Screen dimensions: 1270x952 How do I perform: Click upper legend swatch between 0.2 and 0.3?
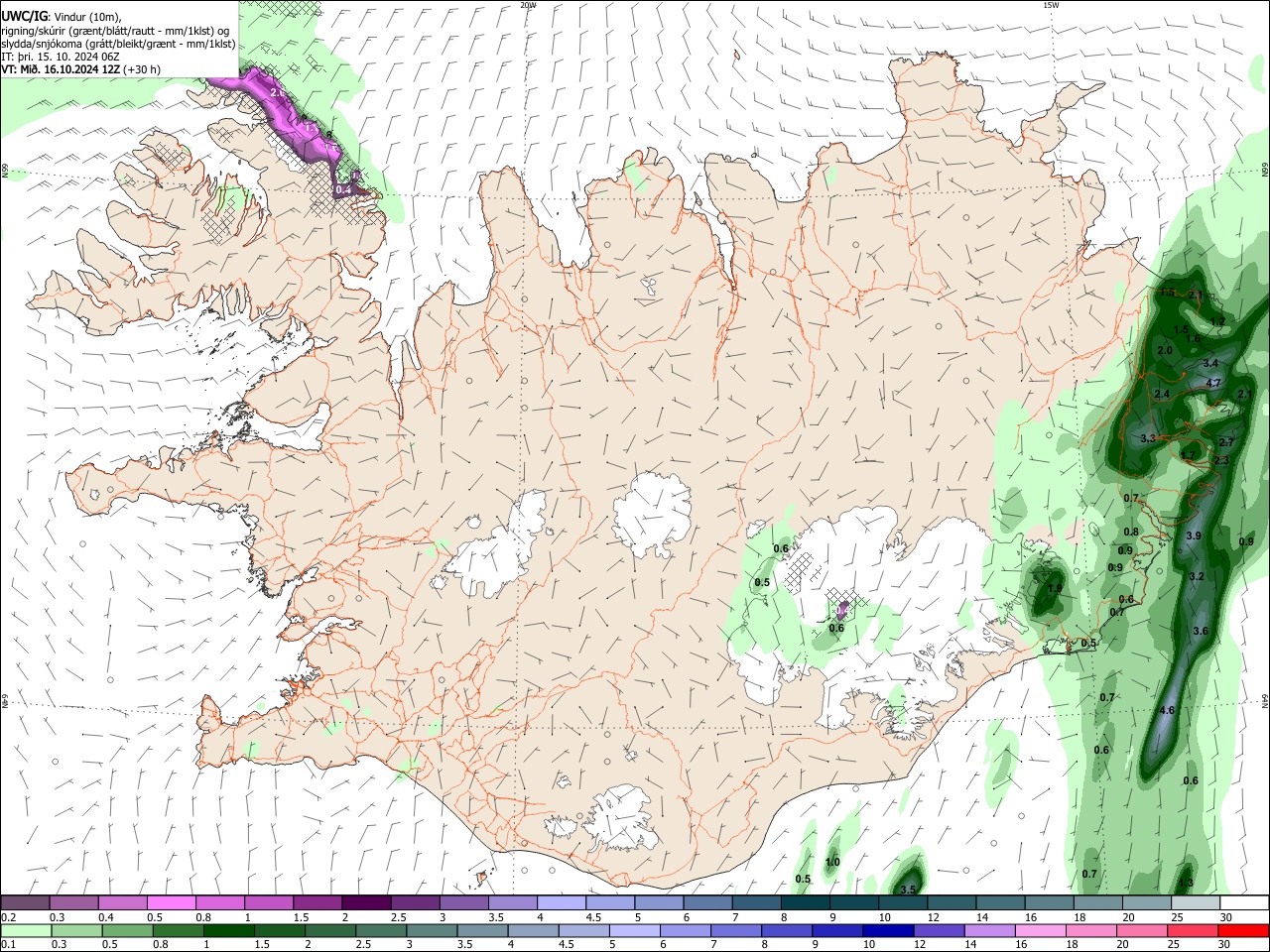(x=26, y=903)
